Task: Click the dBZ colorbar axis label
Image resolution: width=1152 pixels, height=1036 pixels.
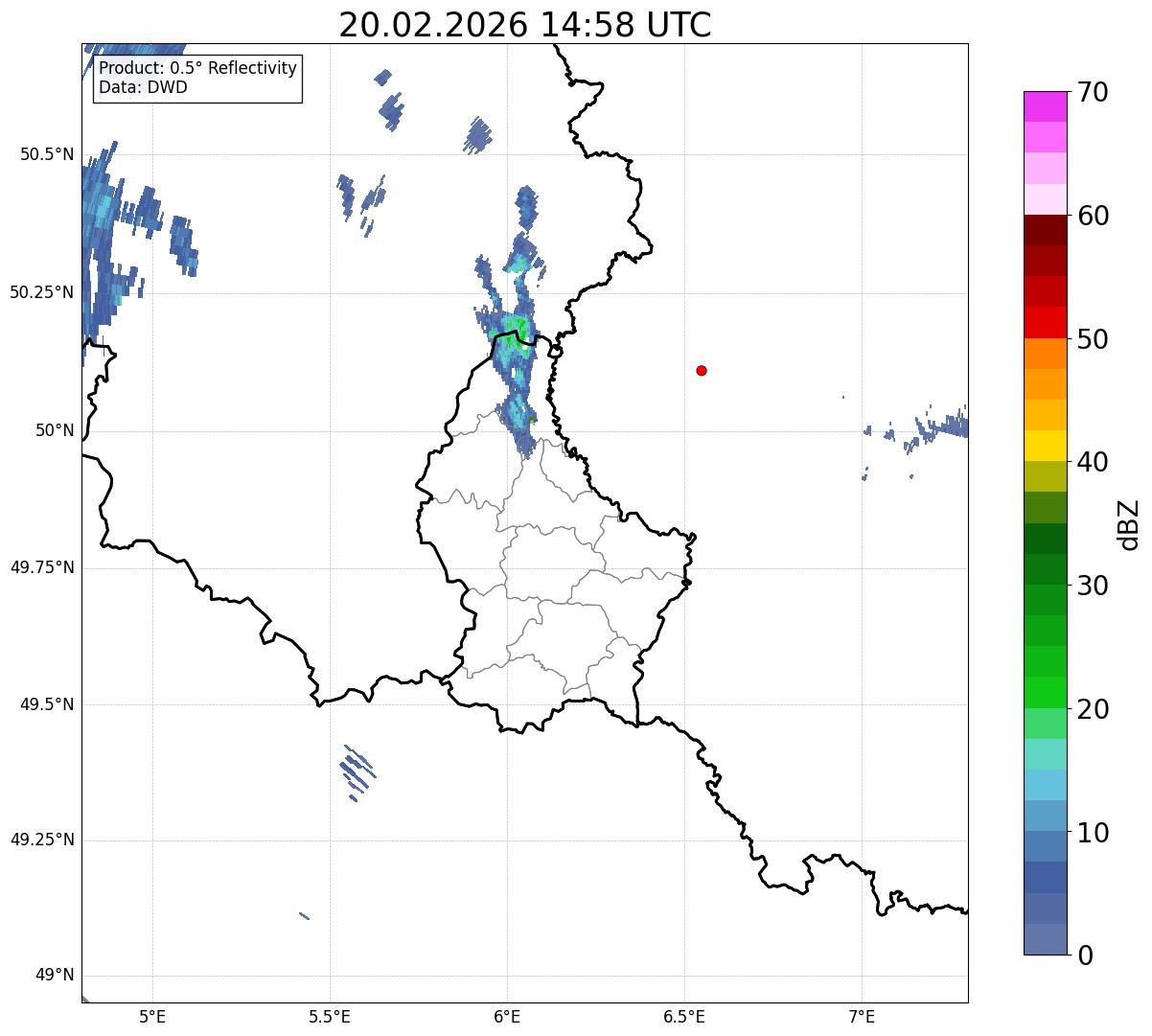Action: click(x=1129, y=523)
